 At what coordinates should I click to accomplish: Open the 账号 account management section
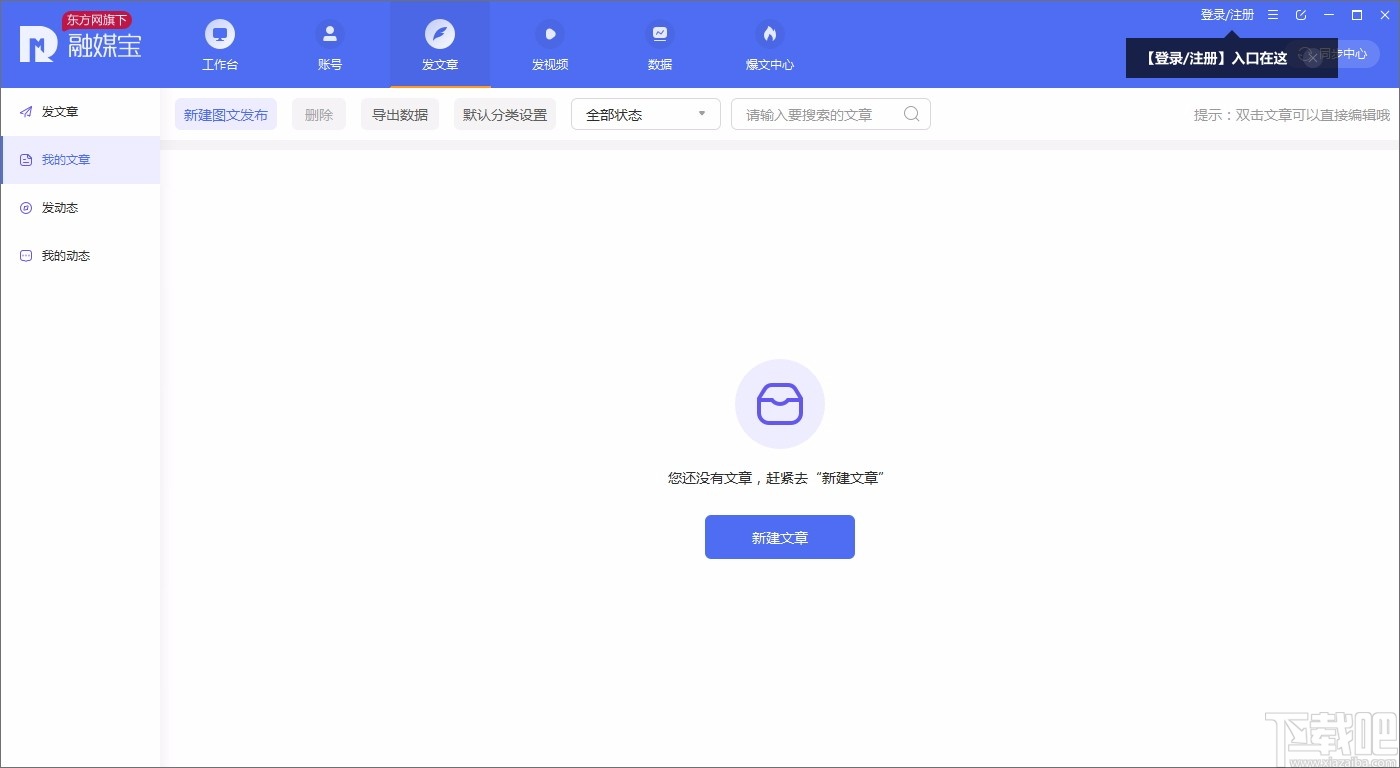tap(330, 45)
